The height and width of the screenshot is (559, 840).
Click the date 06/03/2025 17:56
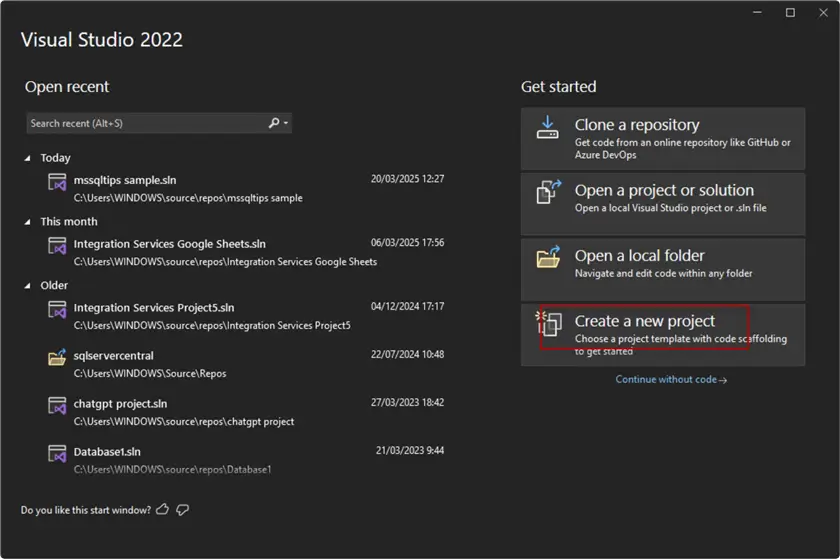coord(407,242)
